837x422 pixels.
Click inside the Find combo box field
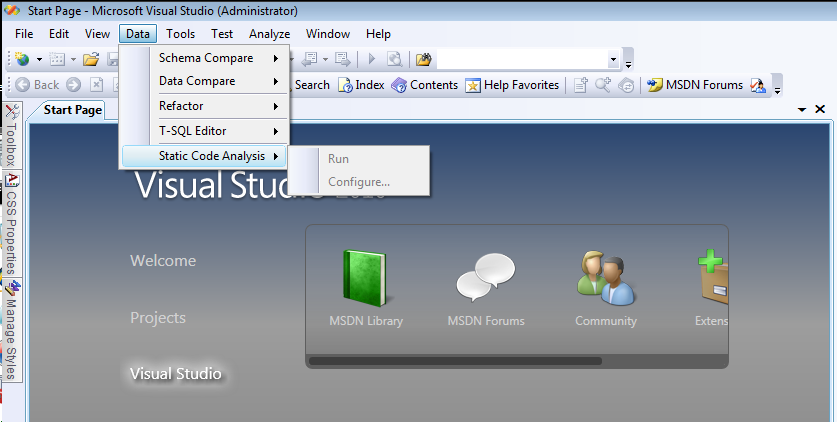[x=522, y=59]
